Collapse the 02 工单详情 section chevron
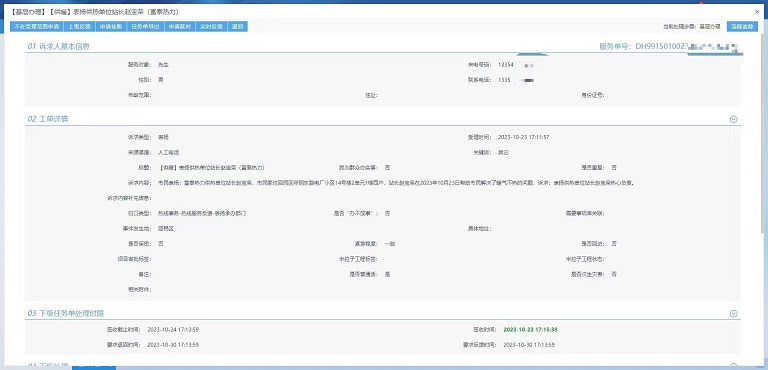768x370 pixels. (x=733, y=119)
